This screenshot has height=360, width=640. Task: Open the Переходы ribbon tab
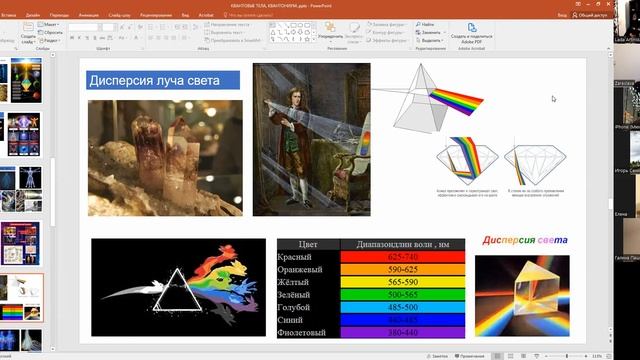[x=60, y=15]
